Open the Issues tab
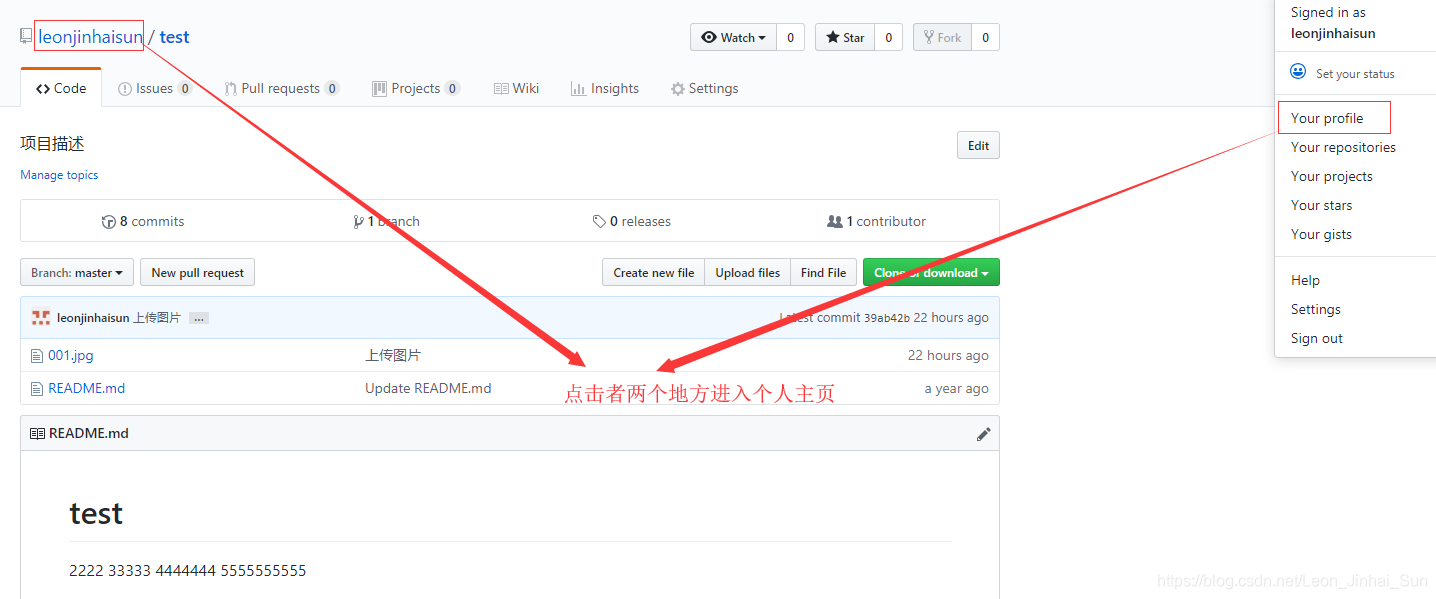The width and height of the screenshot is (1436, 599). 155,88
